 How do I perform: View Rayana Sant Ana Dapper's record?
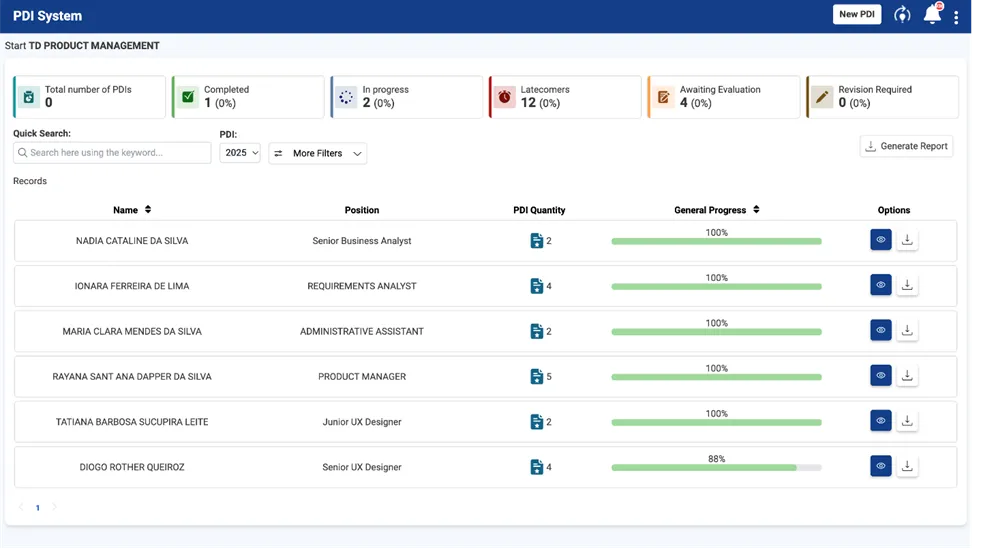coord(881,375)
